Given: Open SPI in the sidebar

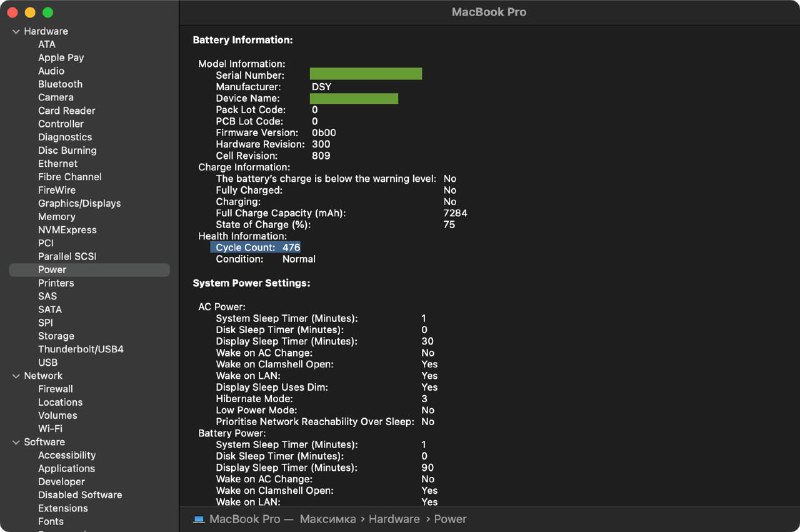Looking at the screenshot, I should (x=45, y=323).
